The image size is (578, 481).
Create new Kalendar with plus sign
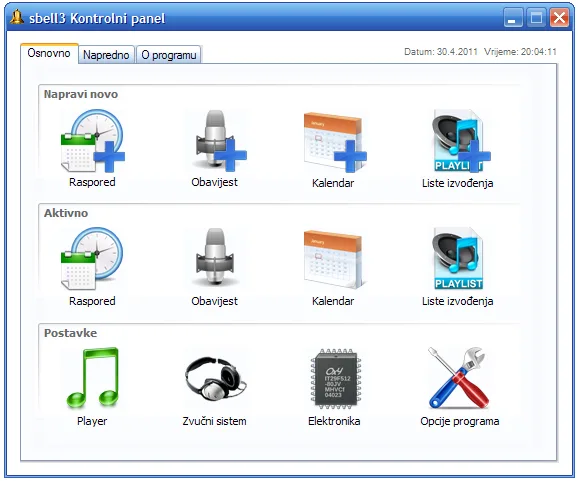click(x=335, y=142)
